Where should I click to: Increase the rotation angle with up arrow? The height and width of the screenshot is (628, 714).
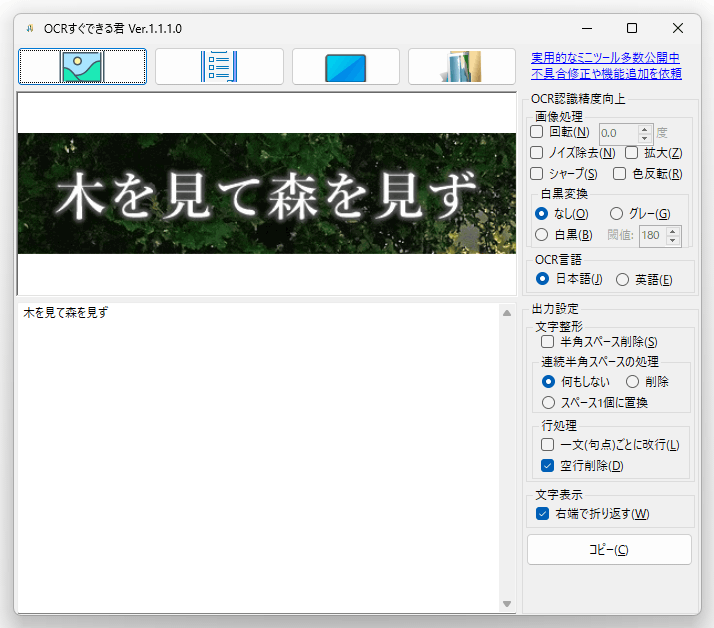[644, 129]
